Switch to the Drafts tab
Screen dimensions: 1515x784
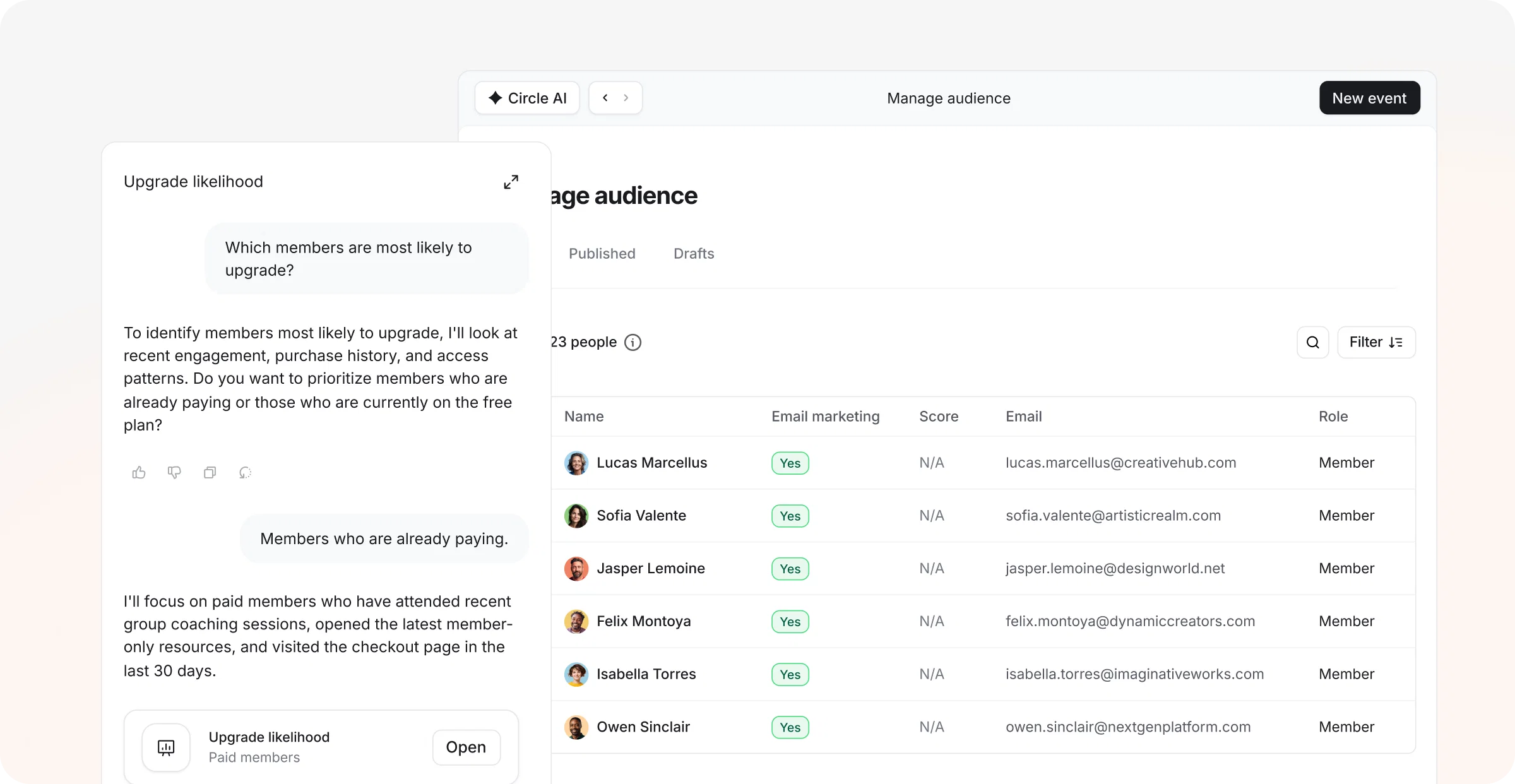(x=694, y=254)
